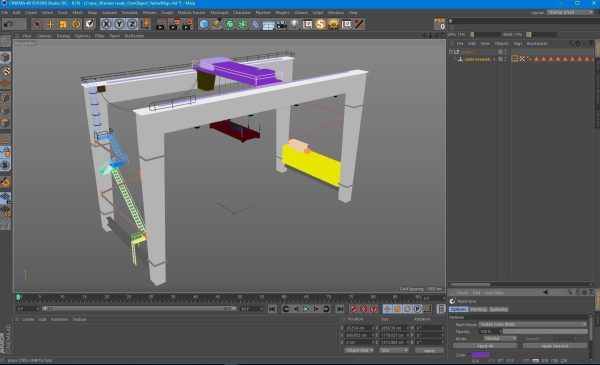Image resolution: width=600 pixels, height=365 pixels.
Task: Click the Apply Selected button
Action: point(555,346)
